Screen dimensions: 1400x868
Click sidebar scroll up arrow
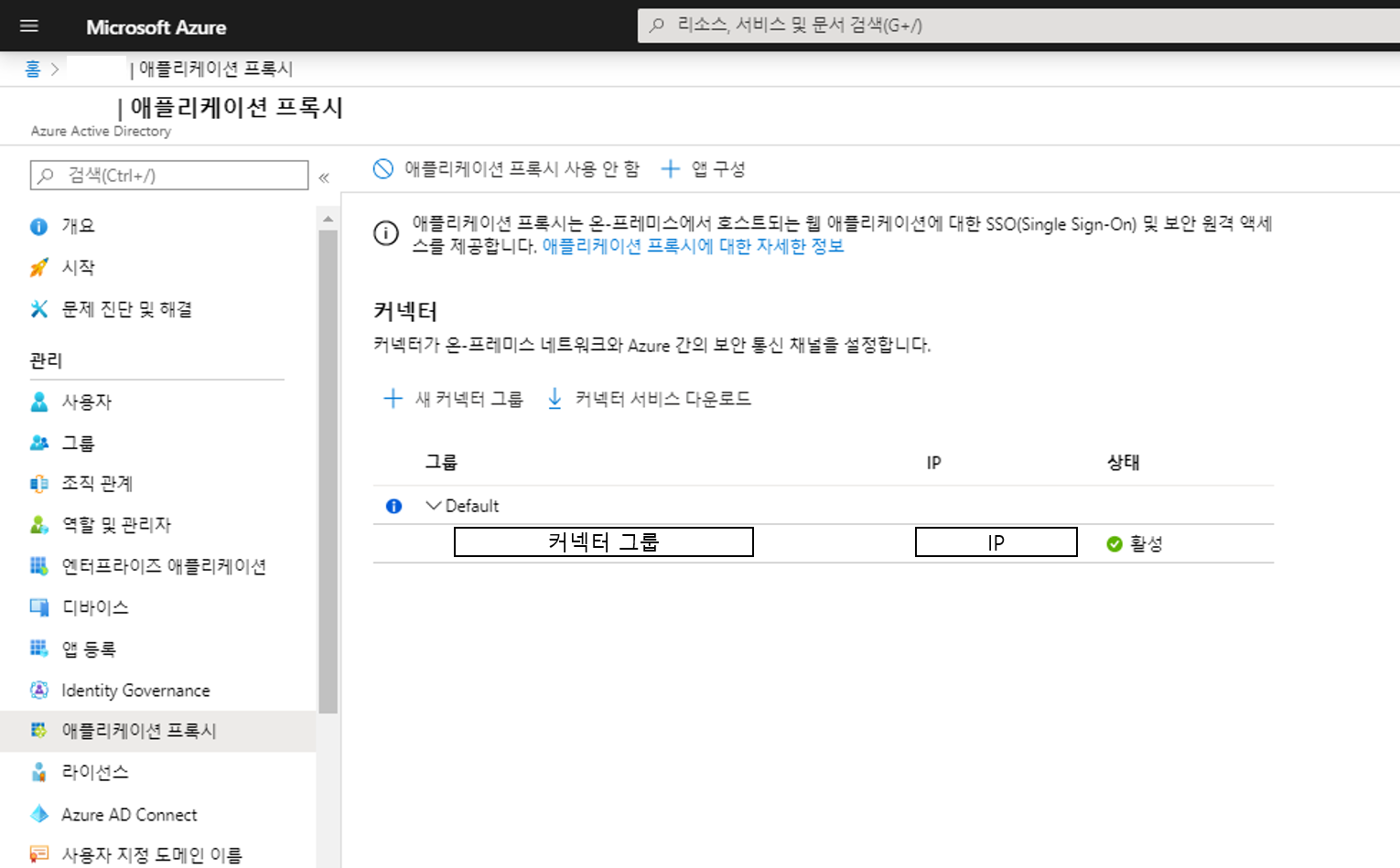point(328,220)
